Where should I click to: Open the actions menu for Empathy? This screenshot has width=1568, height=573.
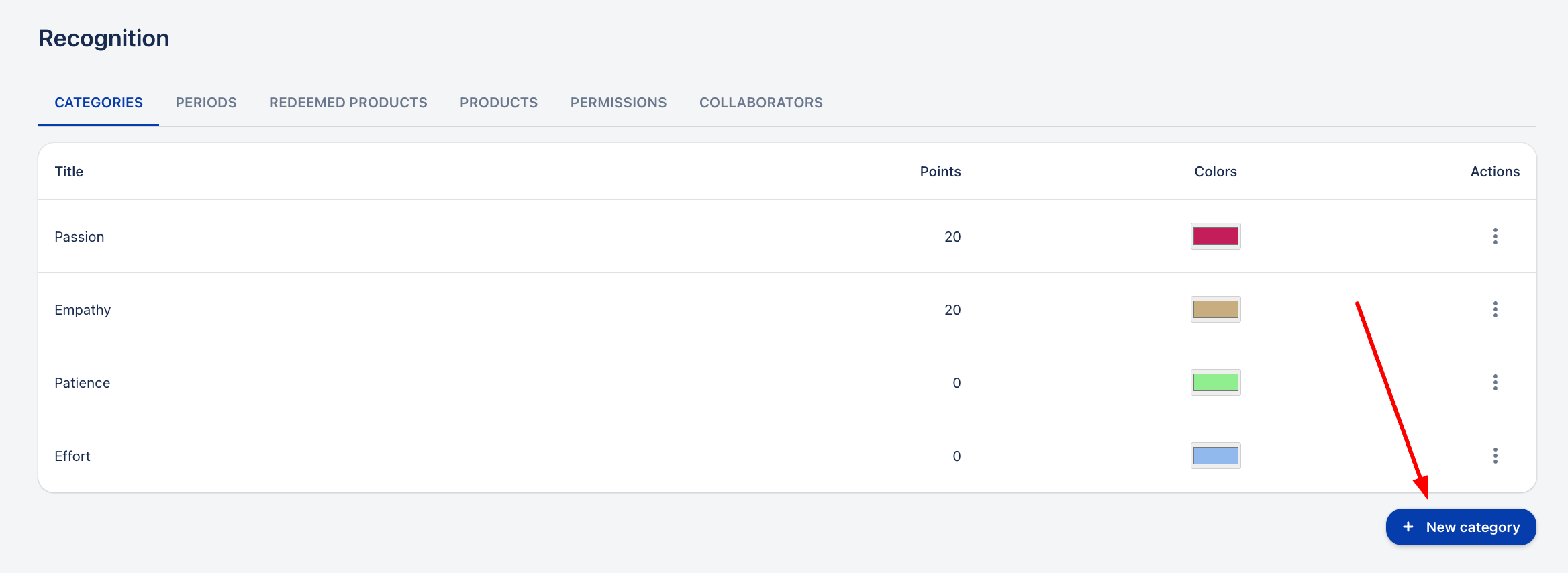pos(1495,309)
